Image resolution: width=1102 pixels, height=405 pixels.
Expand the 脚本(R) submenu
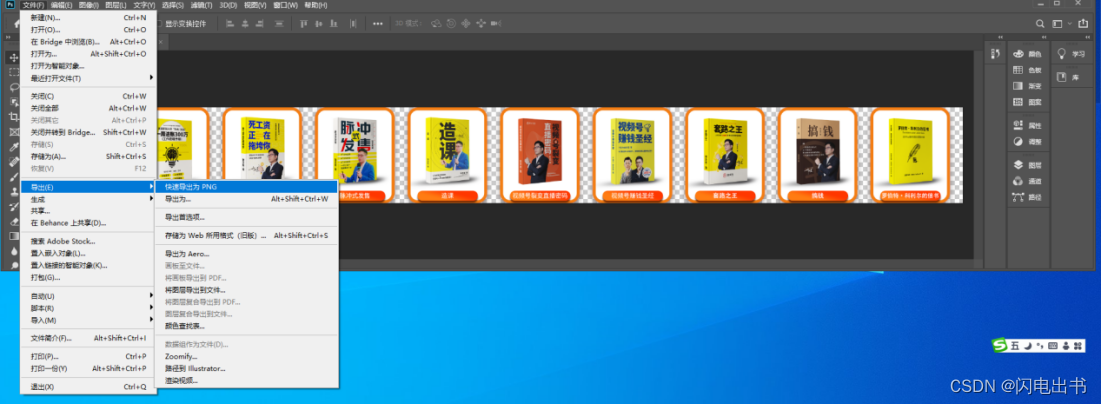click(90, 308)
